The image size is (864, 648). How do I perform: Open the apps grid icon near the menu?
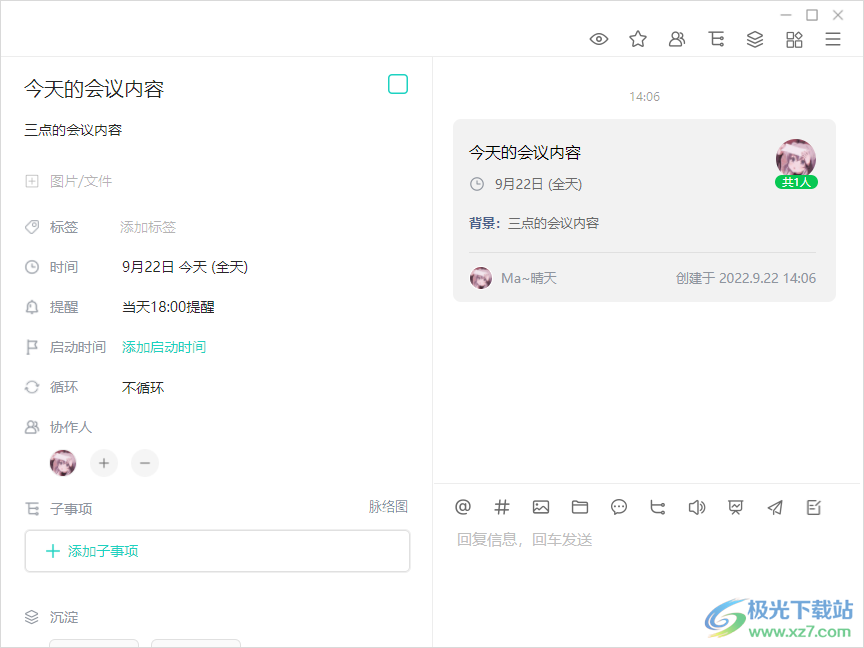point(794,39)
